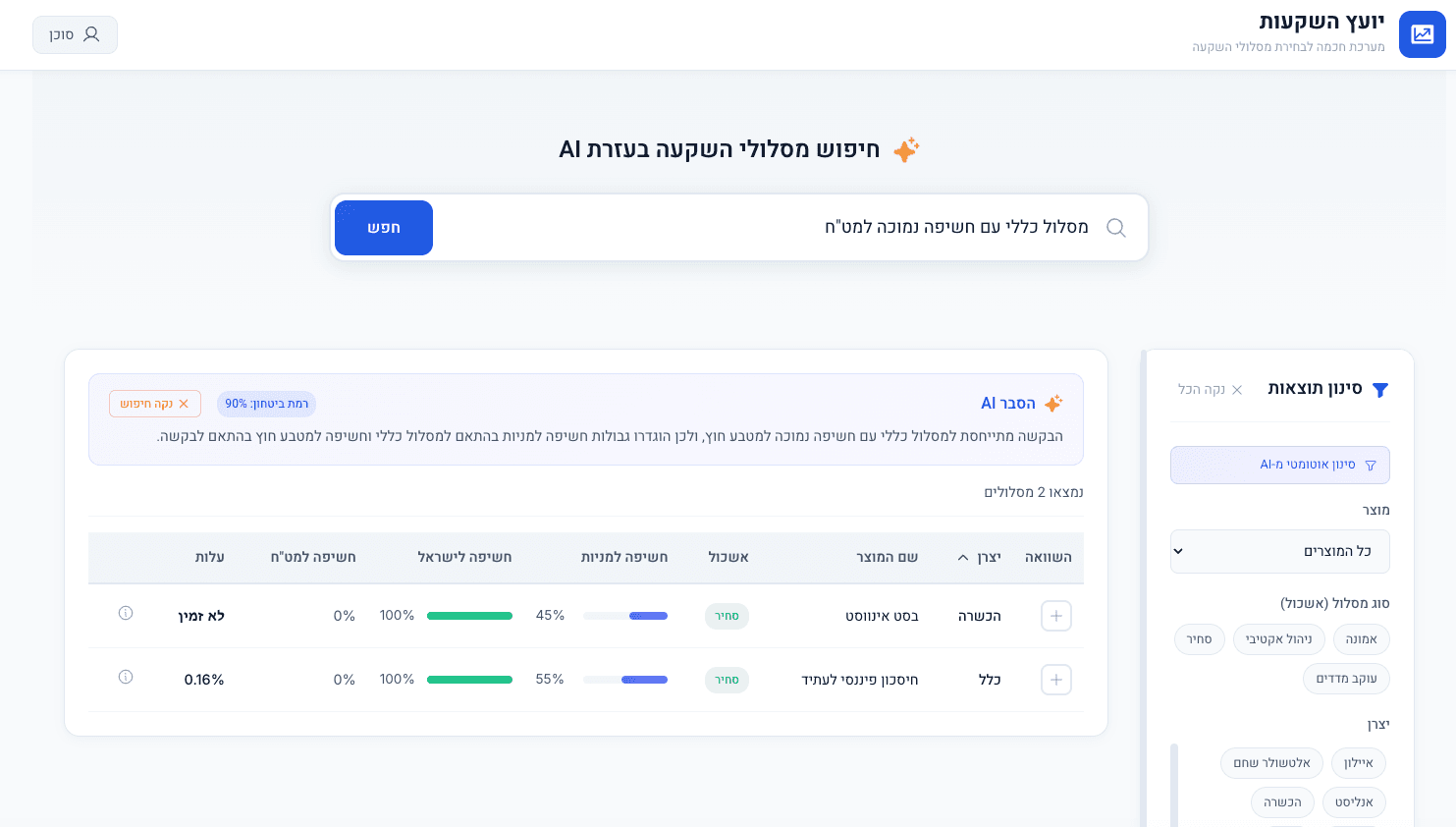This screenshot has width=1456, height=827.
Task: Toggle the אנליסט manufacturer chip
Action: (x=1354, y=802)
